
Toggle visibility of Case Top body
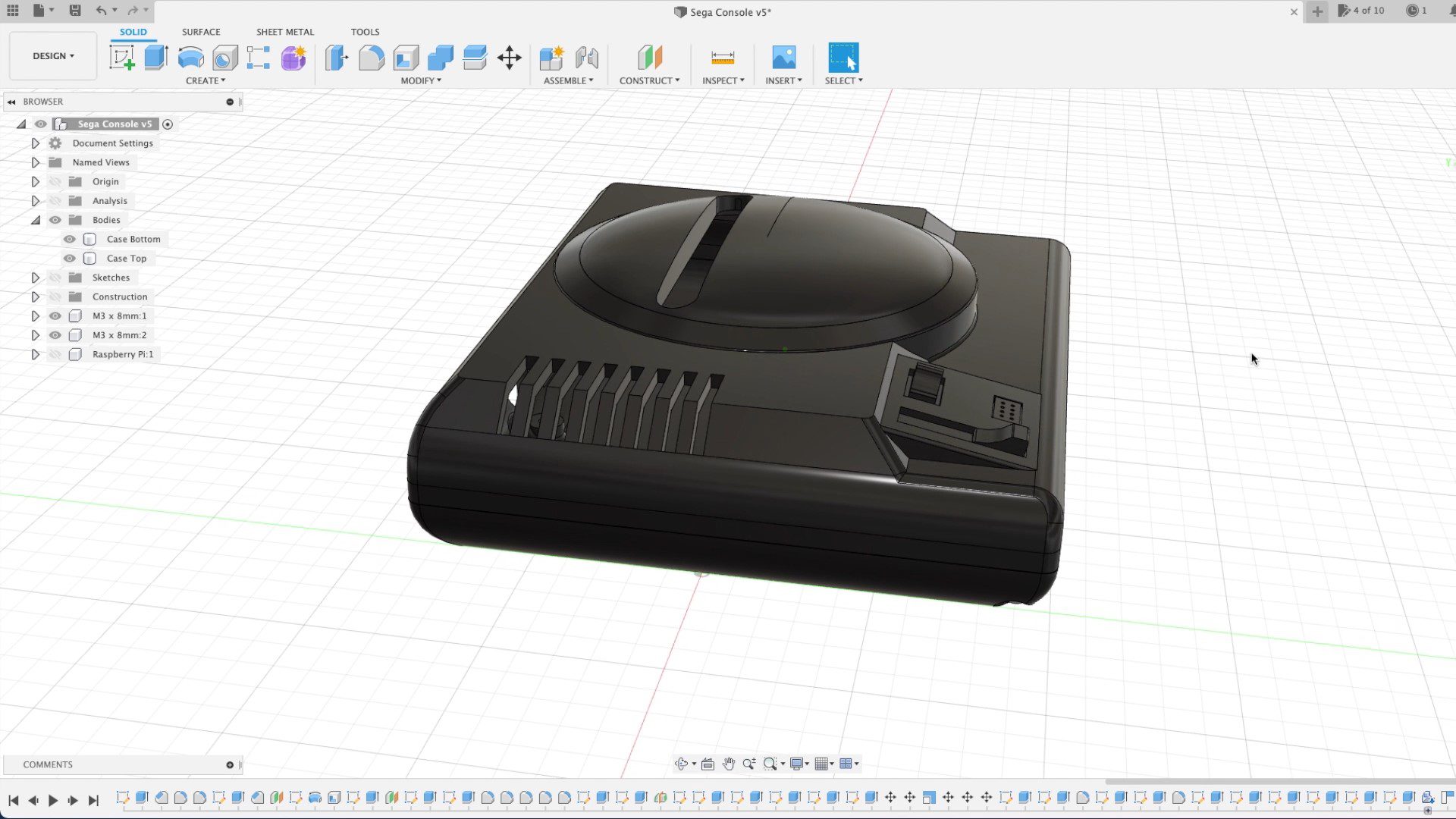click(69, 258)
